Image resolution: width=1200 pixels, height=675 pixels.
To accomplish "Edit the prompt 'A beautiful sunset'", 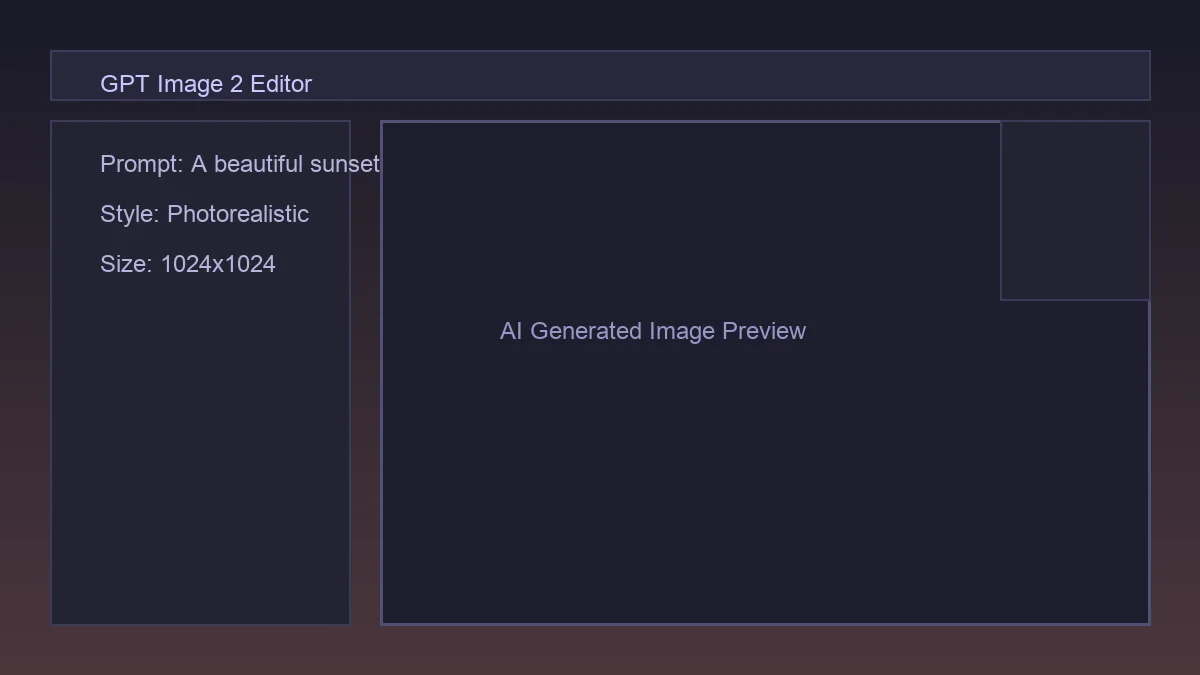I will [285, 164].
